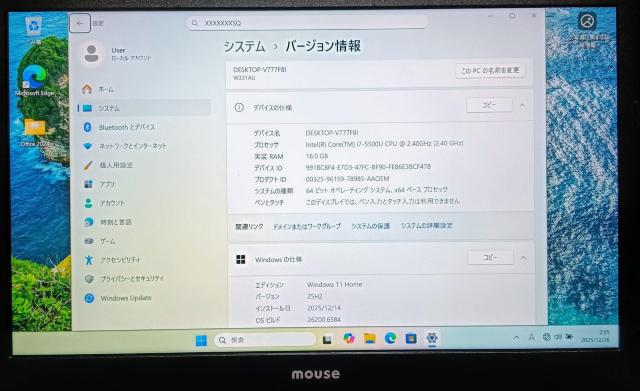
Task: Click the privacy shield icon
Action: click(89, 279)
